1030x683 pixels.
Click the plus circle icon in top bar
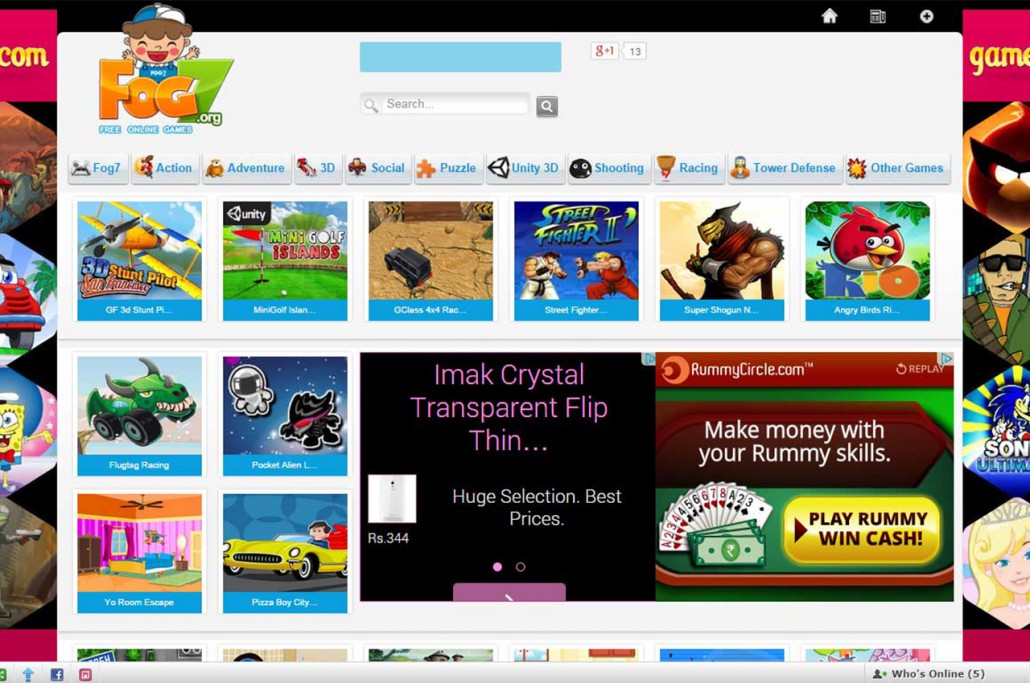926,16
